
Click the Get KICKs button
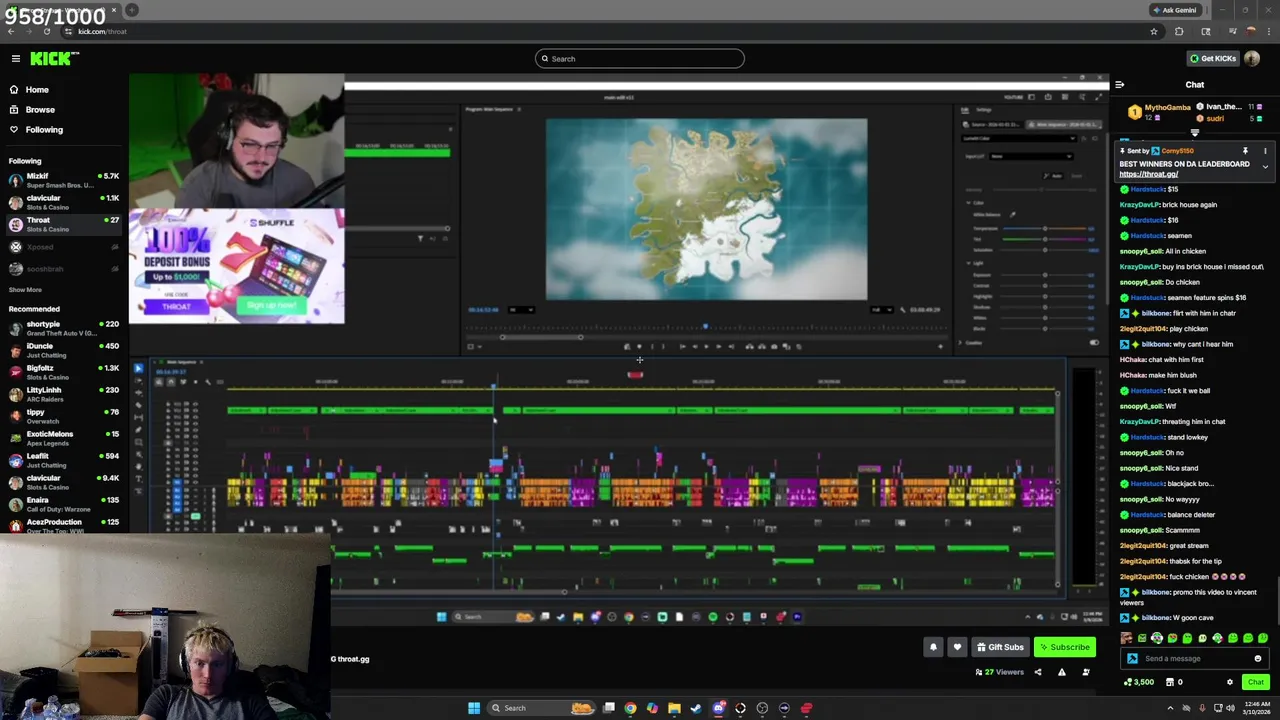1212,59
